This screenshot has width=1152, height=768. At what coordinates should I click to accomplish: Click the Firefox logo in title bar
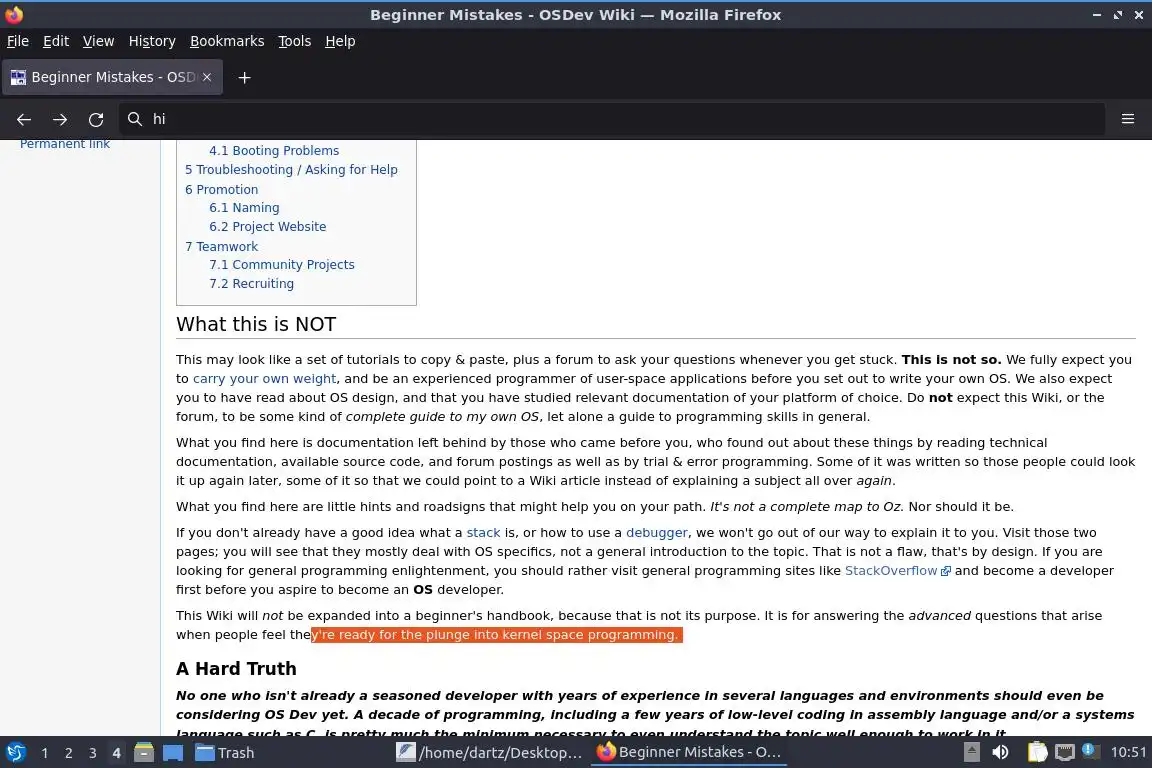pos(14,14)
